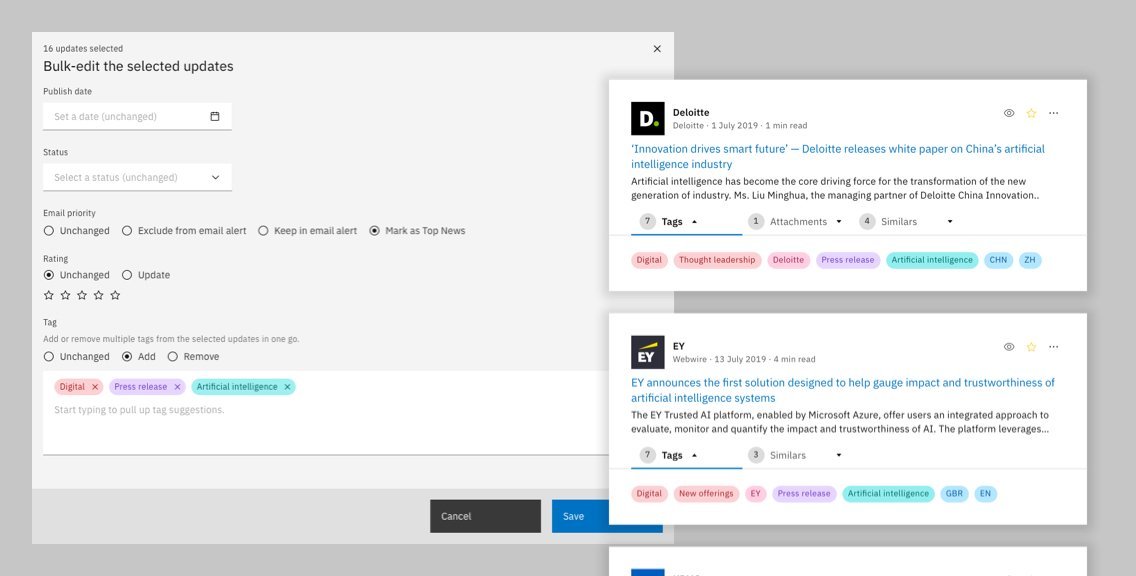Click the Deloitte logo thumbnail
The height and width of the screenshot is (576, 1136).
coord(648,118)
